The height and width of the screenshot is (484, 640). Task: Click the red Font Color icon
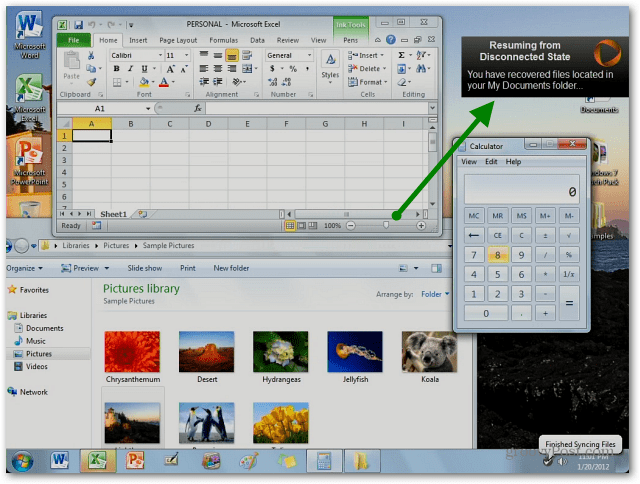[x=164, y=82]
